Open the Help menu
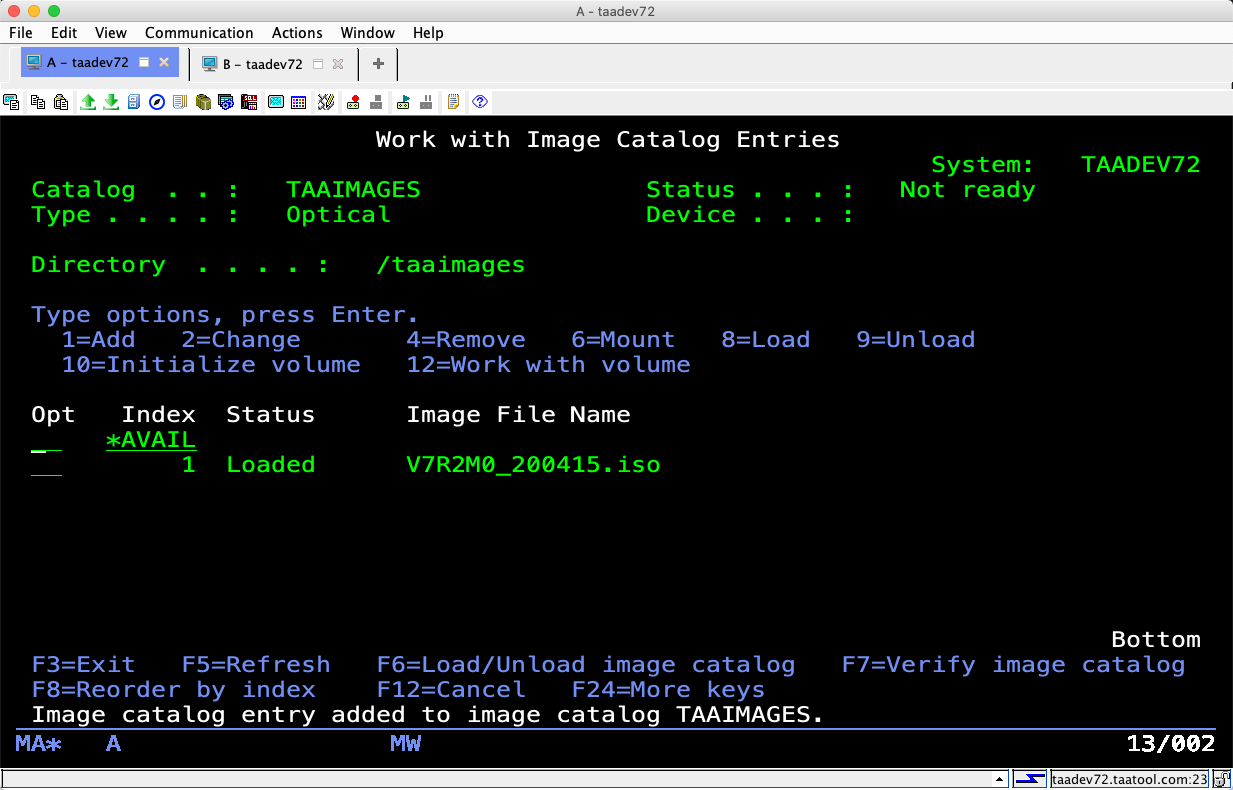The height and width of the screenshot is (790, 1233). coord(428,33)
